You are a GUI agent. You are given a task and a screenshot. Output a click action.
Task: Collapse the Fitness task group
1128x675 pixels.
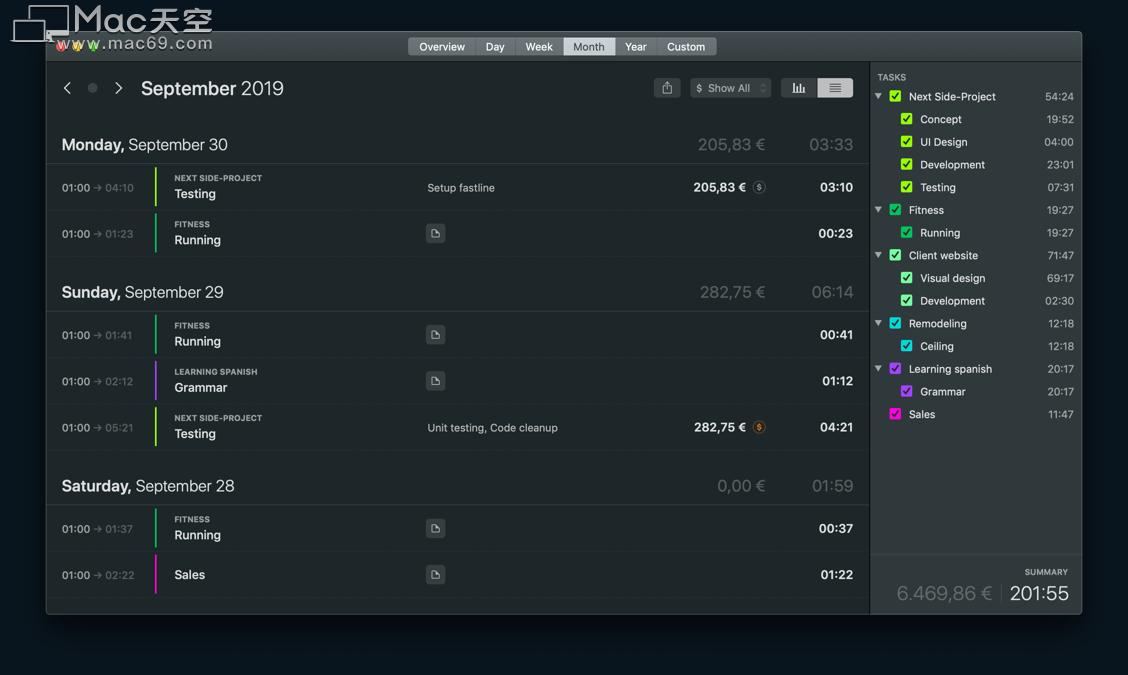tap(878, 209)
